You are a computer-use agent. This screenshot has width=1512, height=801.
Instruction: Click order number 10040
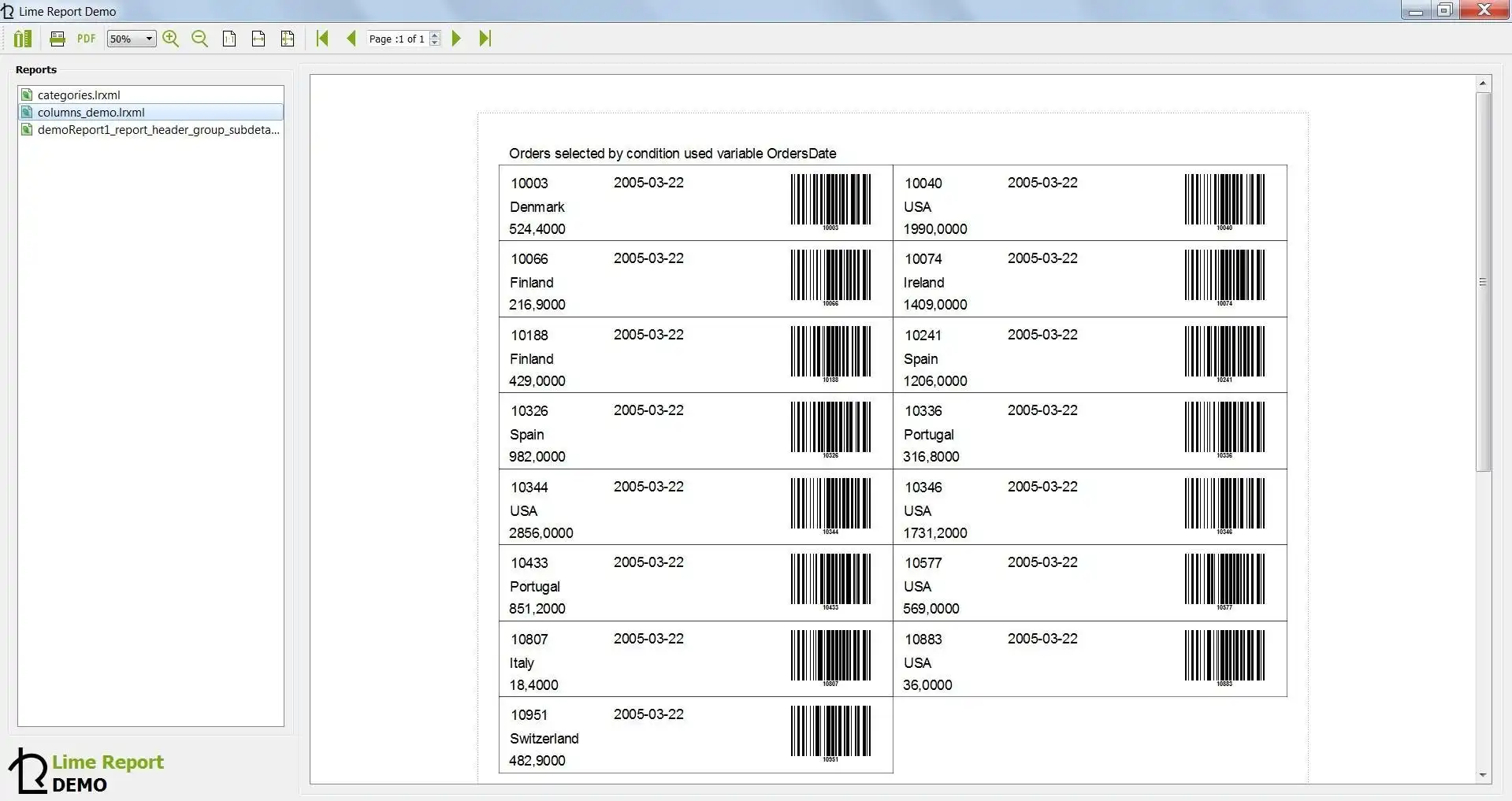point(923,184)
